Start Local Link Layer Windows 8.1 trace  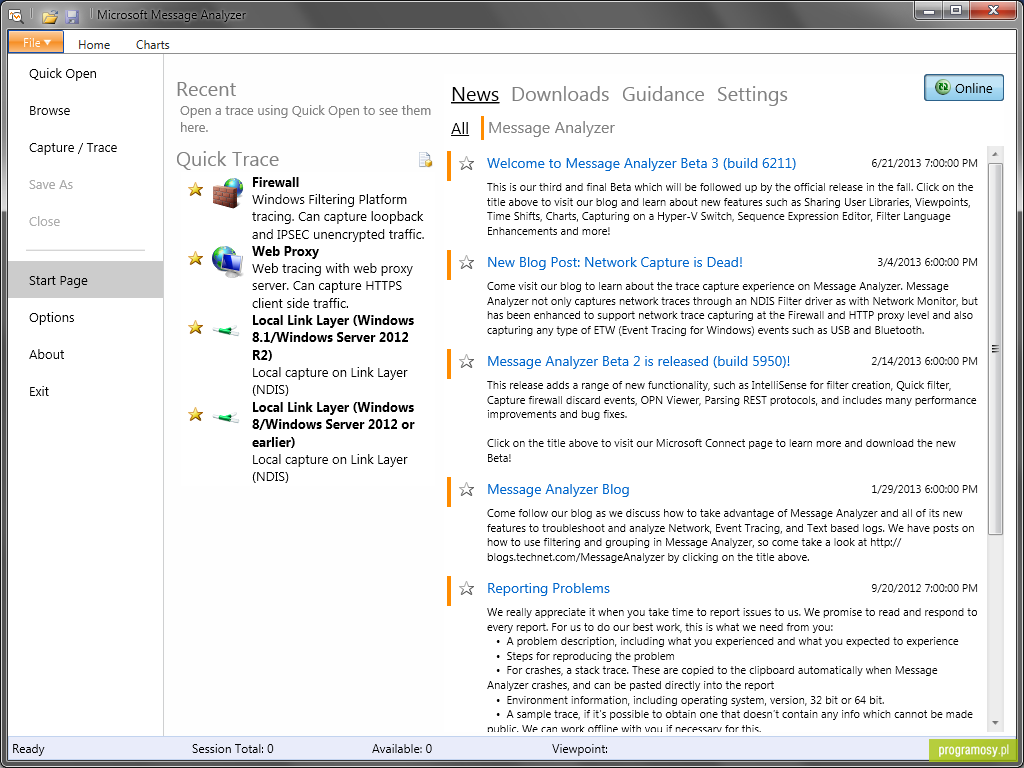coord(333,338)
